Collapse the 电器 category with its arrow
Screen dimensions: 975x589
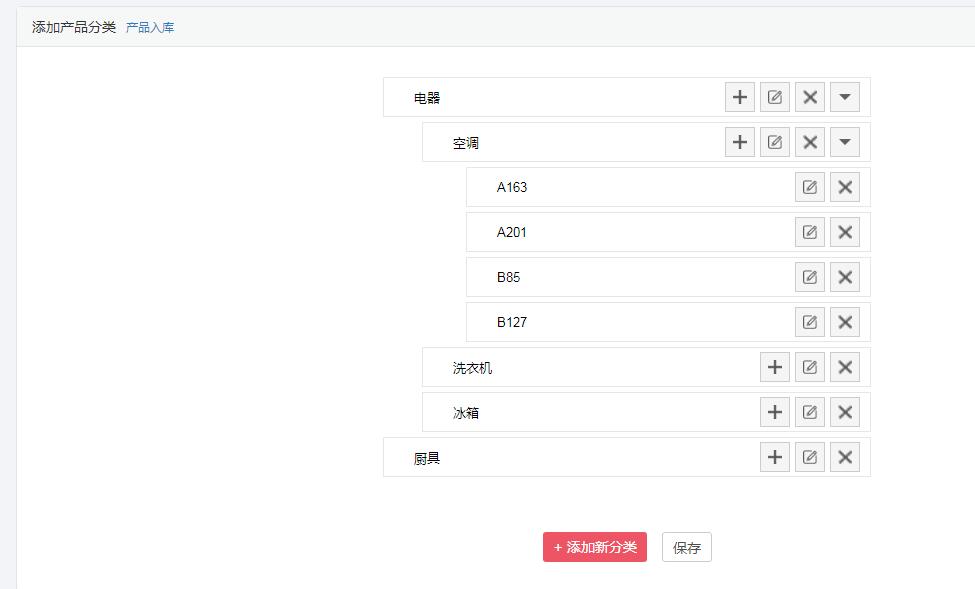845,97
